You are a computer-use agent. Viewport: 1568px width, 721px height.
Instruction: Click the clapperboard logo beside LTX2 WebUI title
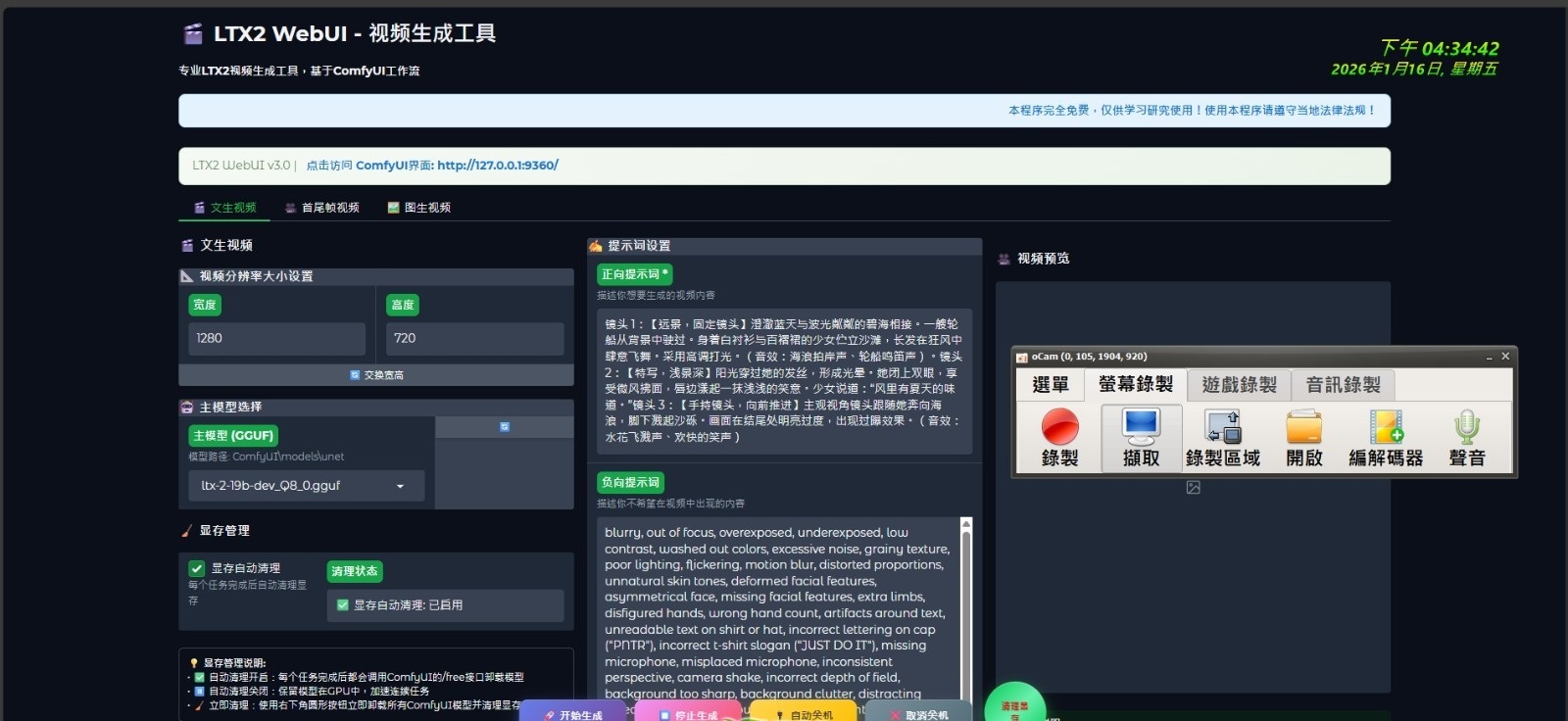point(193,34)
